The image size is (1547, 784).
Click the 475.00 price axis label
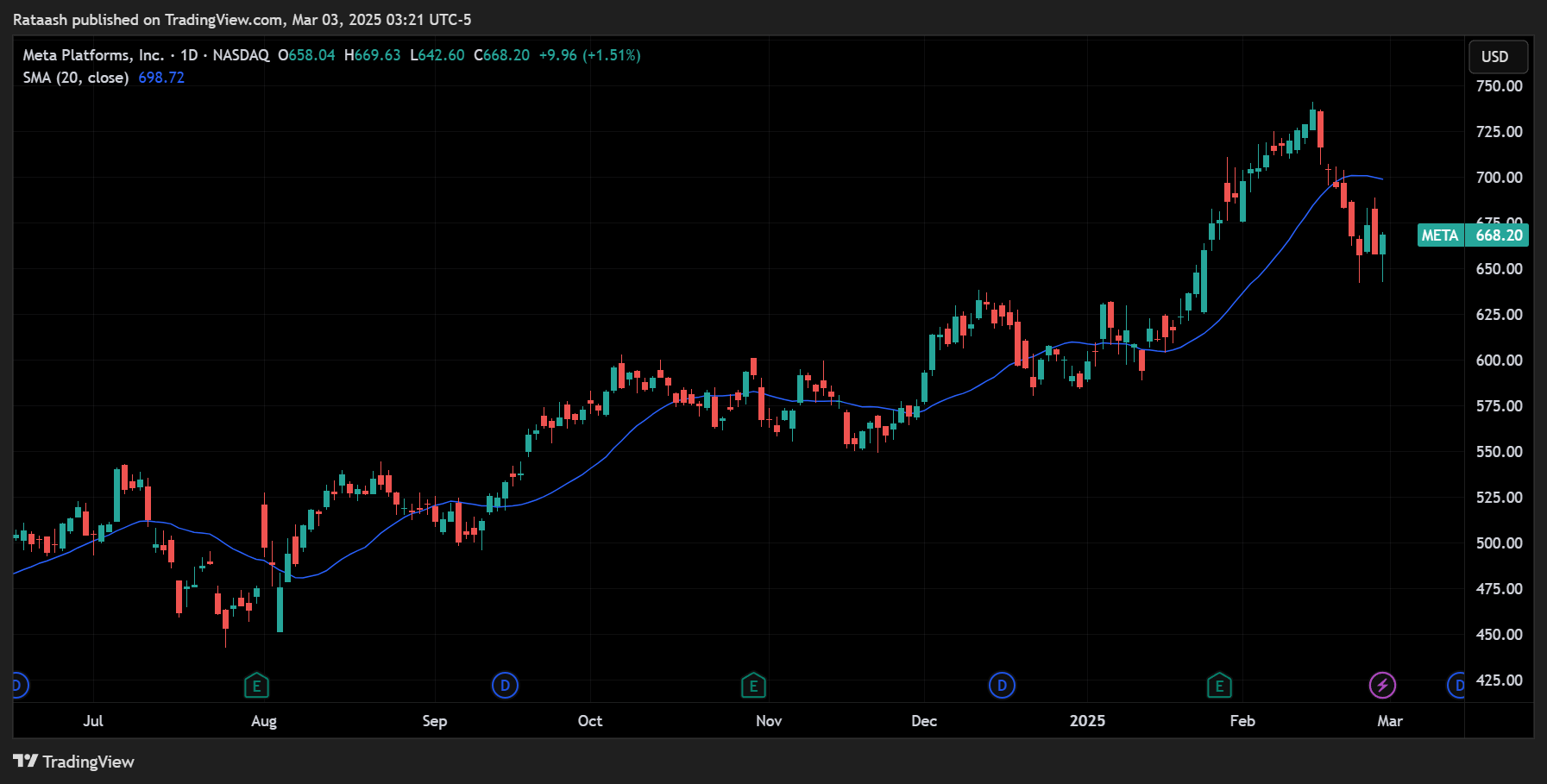coord(1500,589)
